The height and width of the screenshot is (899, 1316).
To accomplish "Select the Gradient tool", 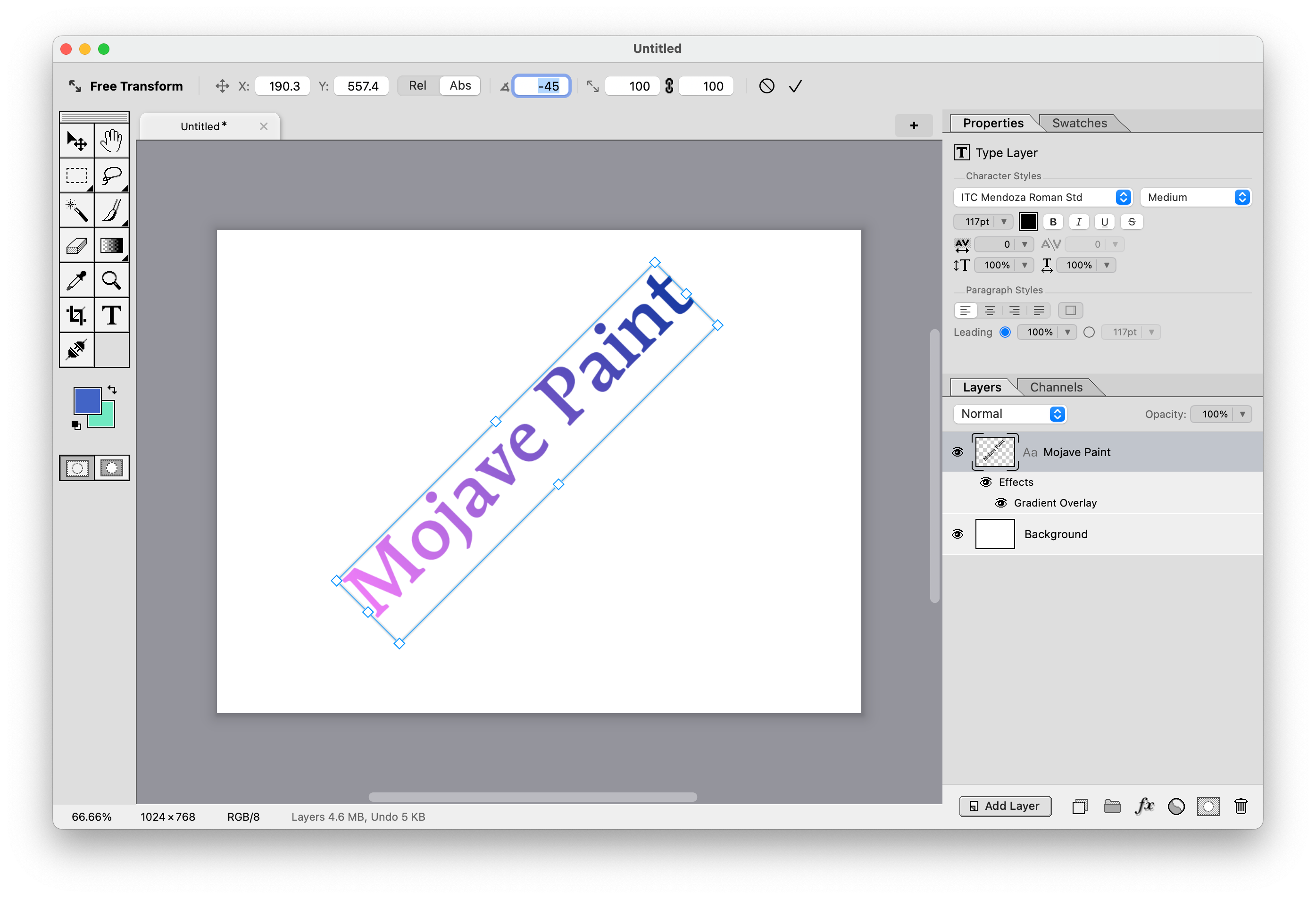I will pos(112,245).
